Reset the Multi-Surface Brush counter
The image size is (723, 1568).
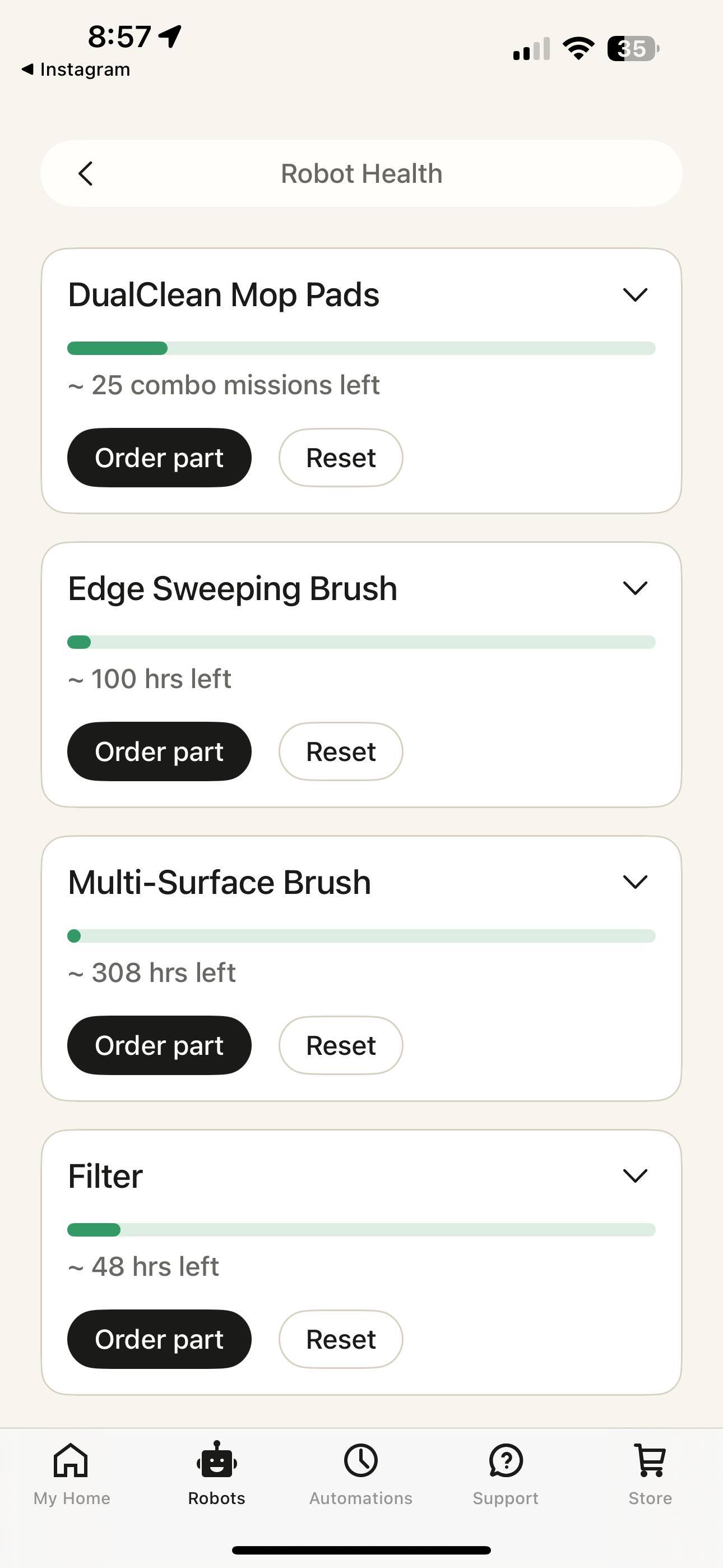tap(341, 1045)
